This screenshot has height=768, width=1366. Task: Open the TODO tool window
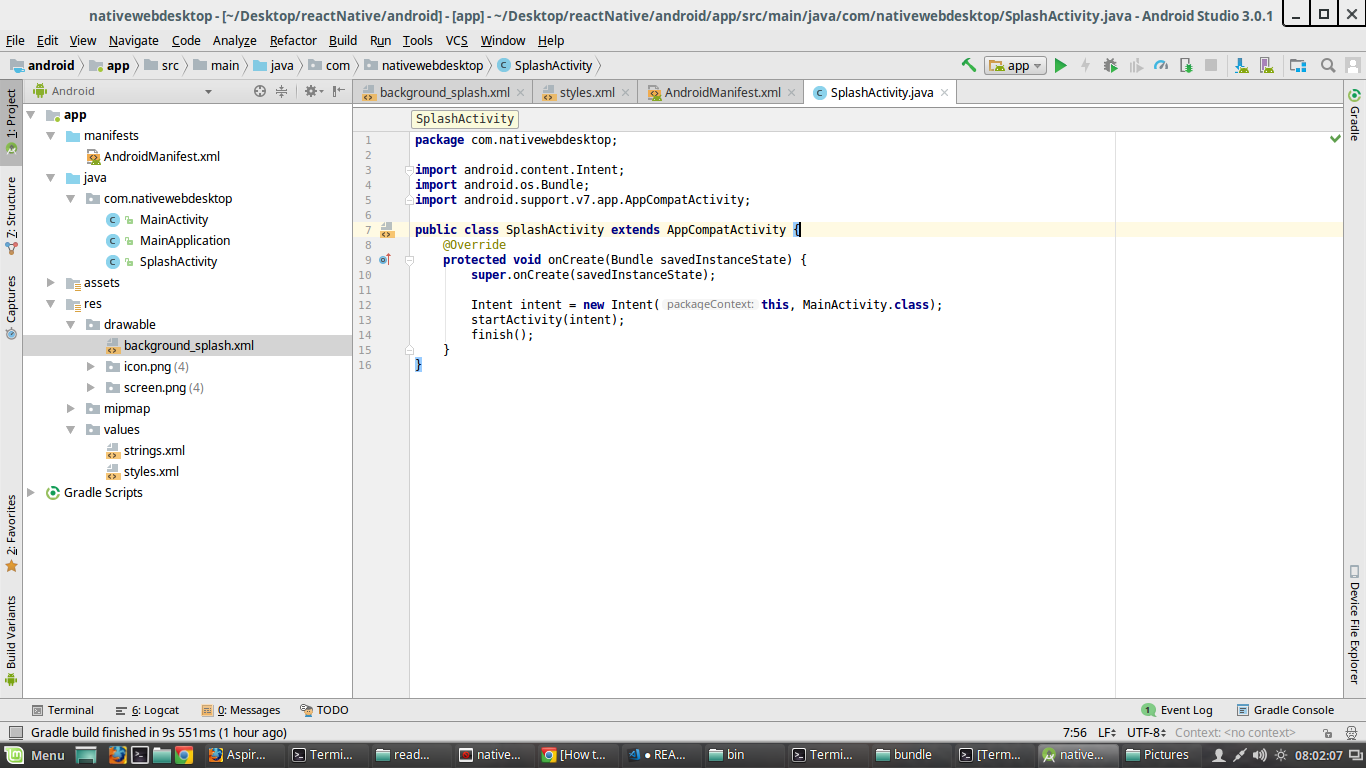[x=324, y=710]
